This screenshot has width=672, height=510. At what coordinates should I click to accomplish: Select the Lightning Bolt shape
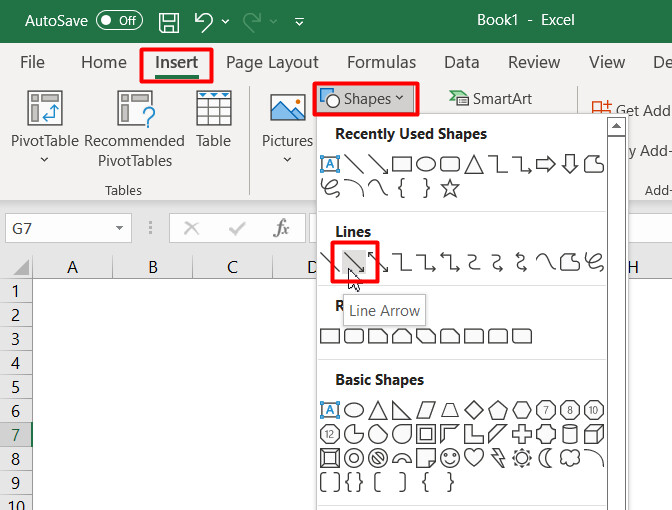[x=498, y=458]
